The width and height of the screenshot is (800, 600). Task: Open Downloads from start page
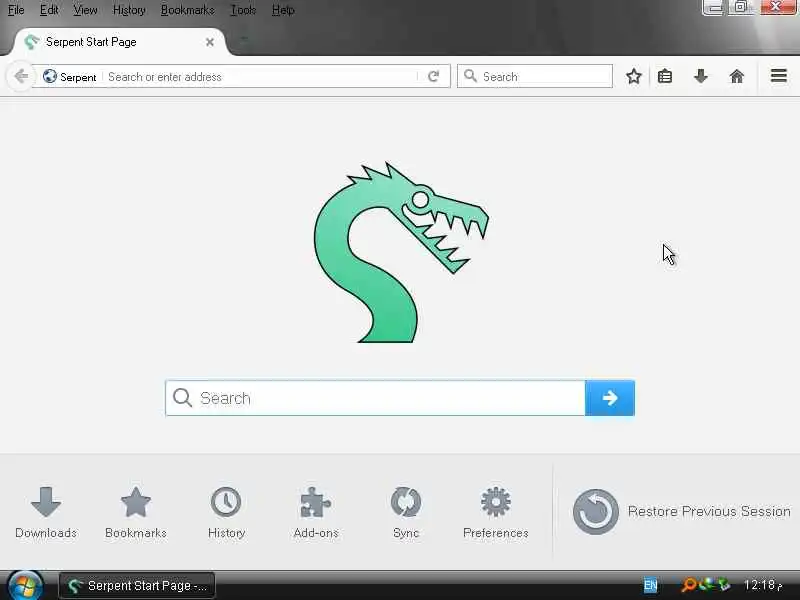pyautogui.click(x=46, y=512)
